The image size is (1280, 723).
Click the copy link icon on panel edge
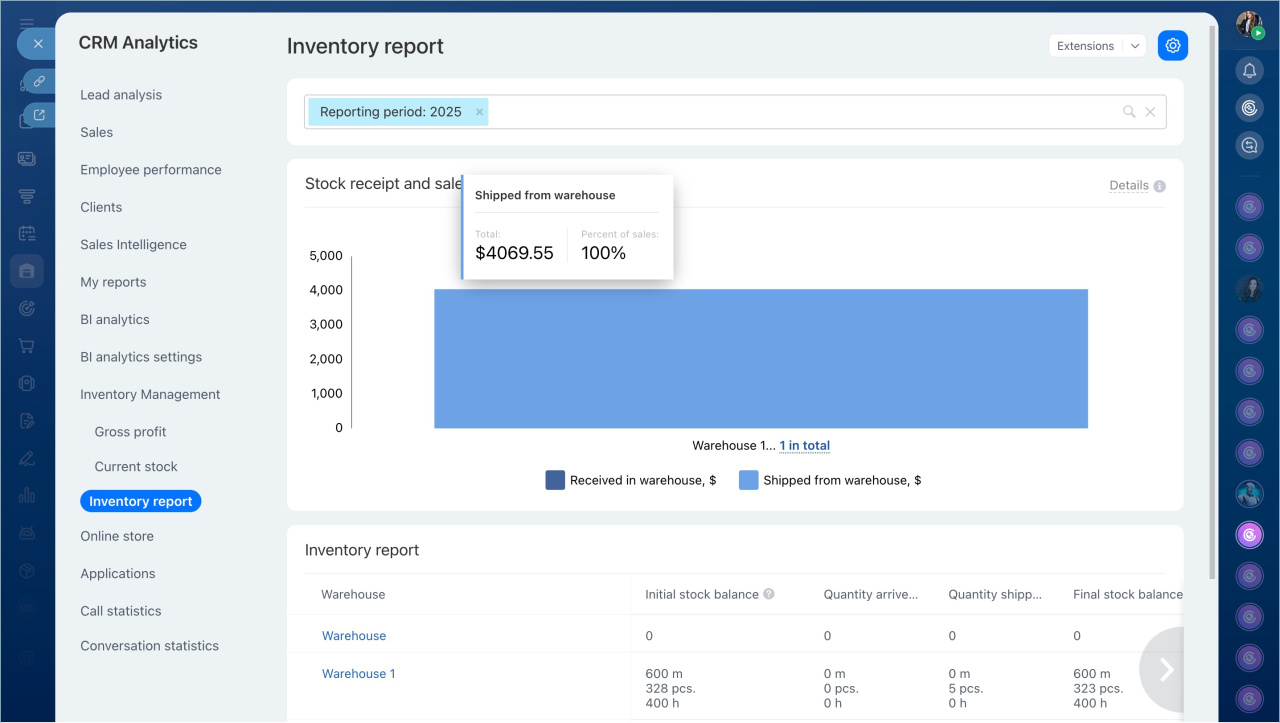39,81
